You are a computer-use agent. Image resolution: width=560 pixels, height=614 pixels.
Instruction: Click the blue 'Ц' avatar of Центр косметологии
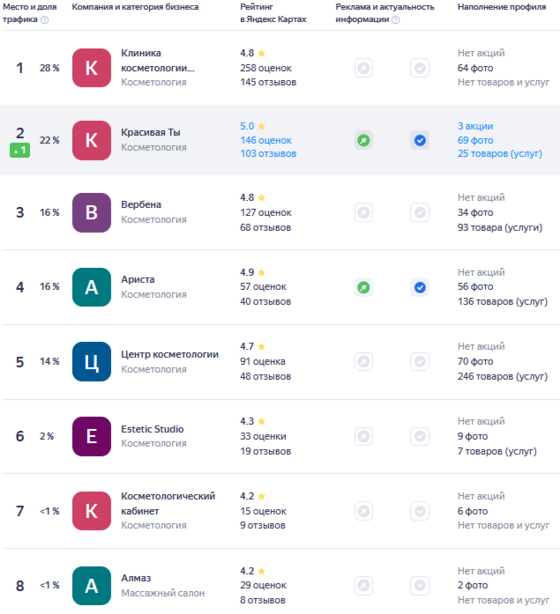(92, 361)
